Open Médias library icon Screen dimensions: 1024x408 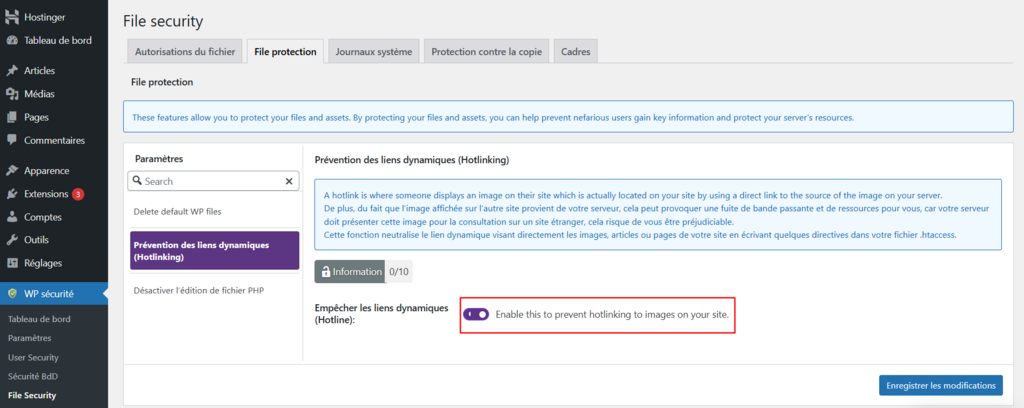tap(12, 94)
